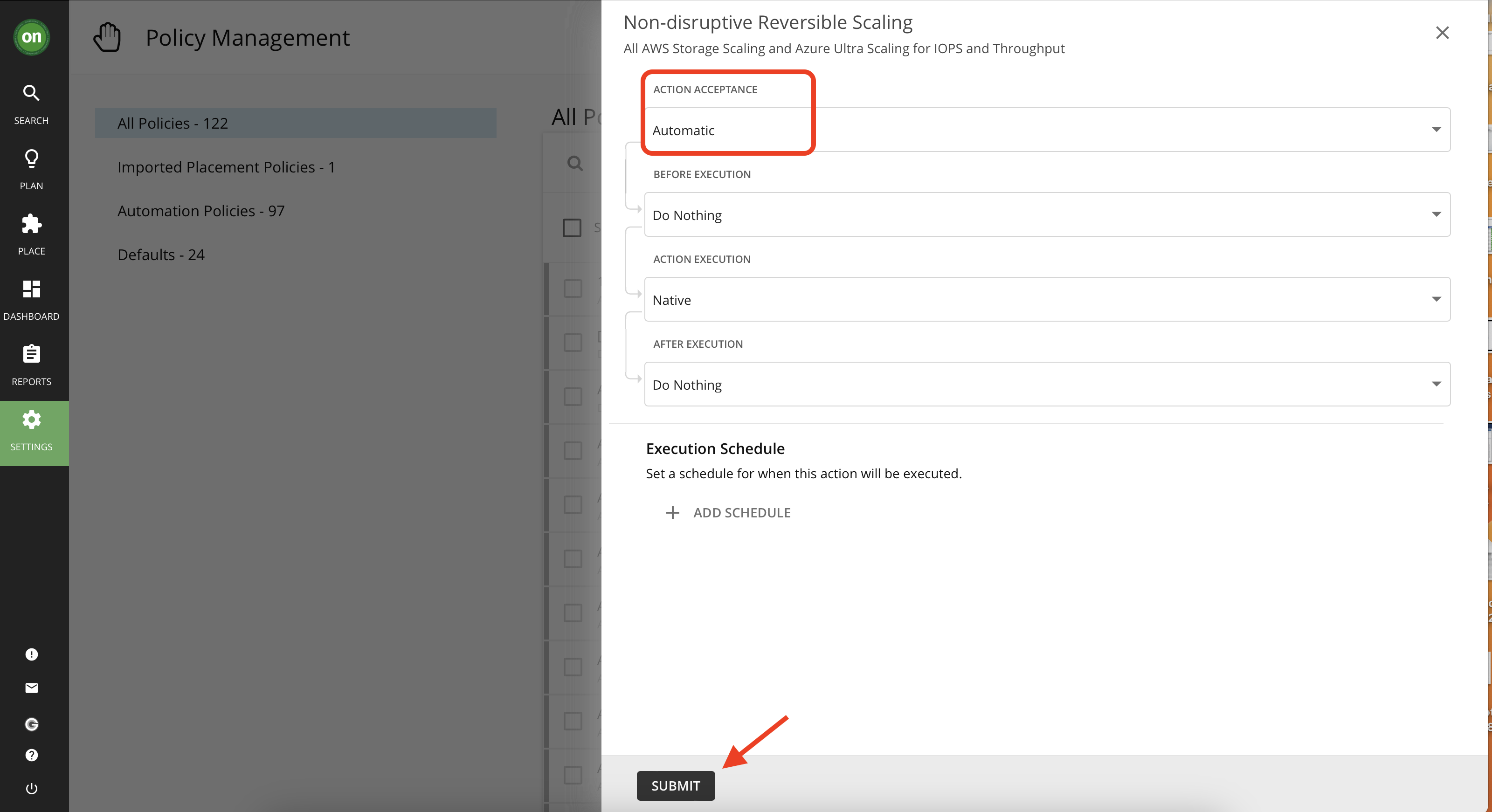Click the Google 'G' icon in sidebar
The height and width of the screenshot is (812, 1492).
[31, 724]
